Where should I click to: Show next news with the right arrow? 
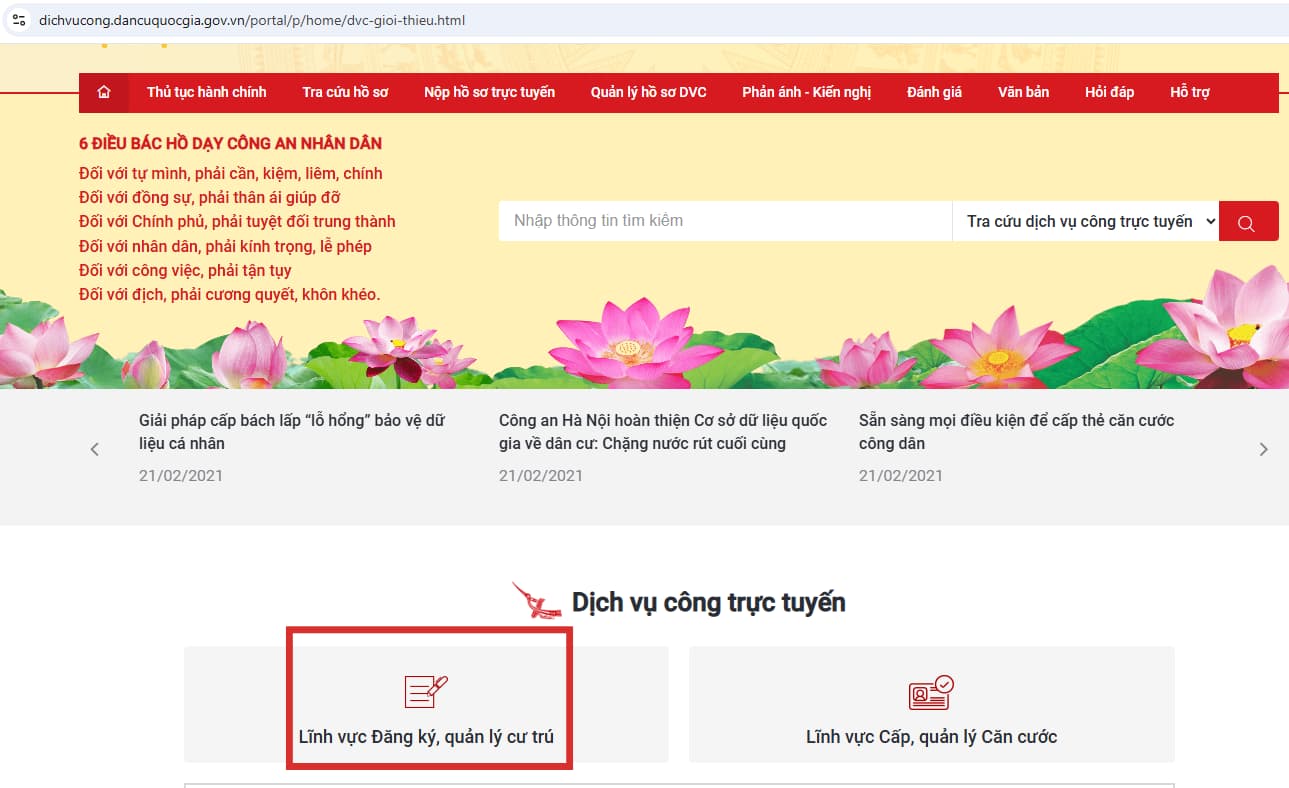pyautogui.click(x=1263, y=449)
